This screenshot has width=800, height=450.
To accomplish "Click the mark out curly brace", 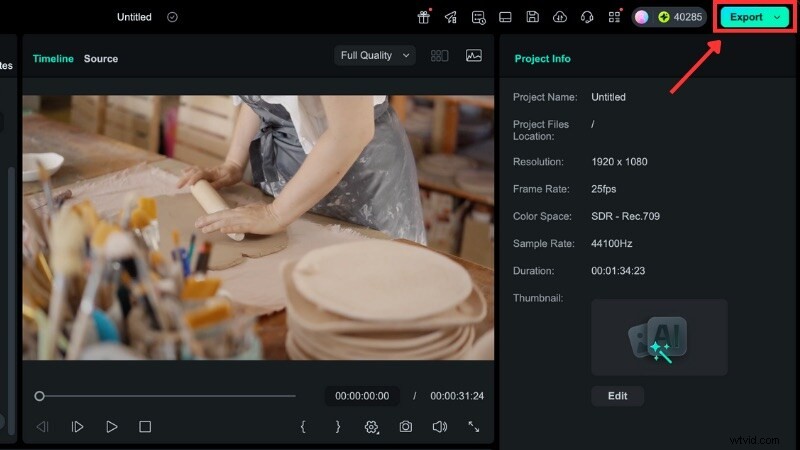I will 337,427.
